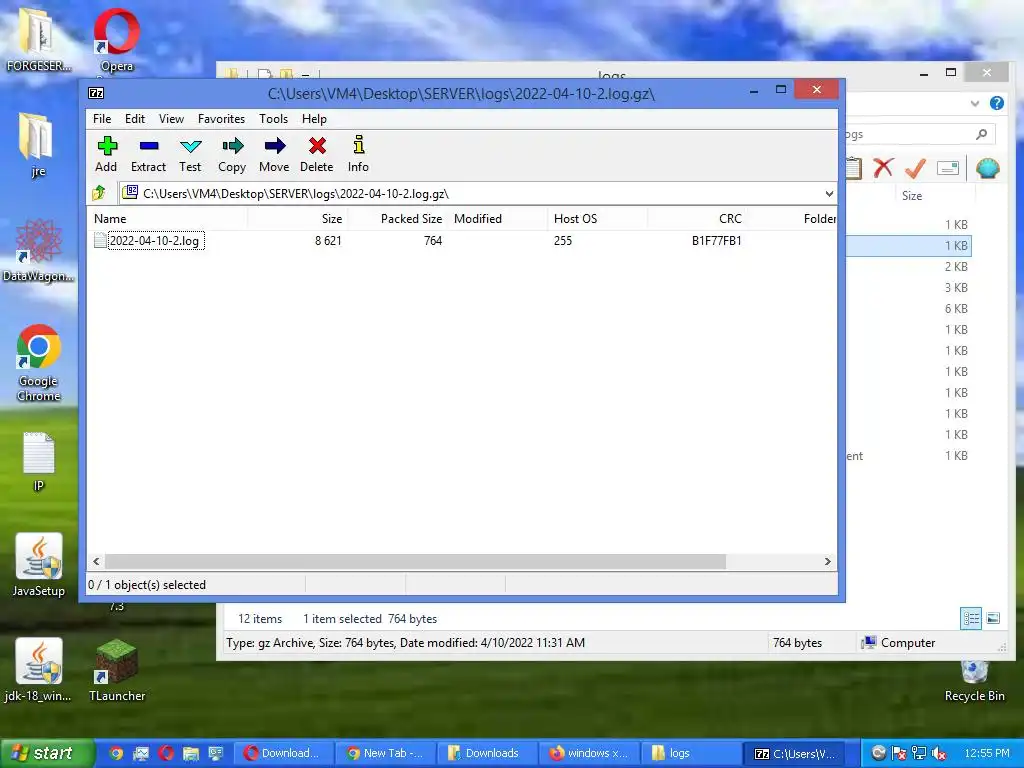
Task: Click the Extract toolbar icon
Action: coord(148,154)
